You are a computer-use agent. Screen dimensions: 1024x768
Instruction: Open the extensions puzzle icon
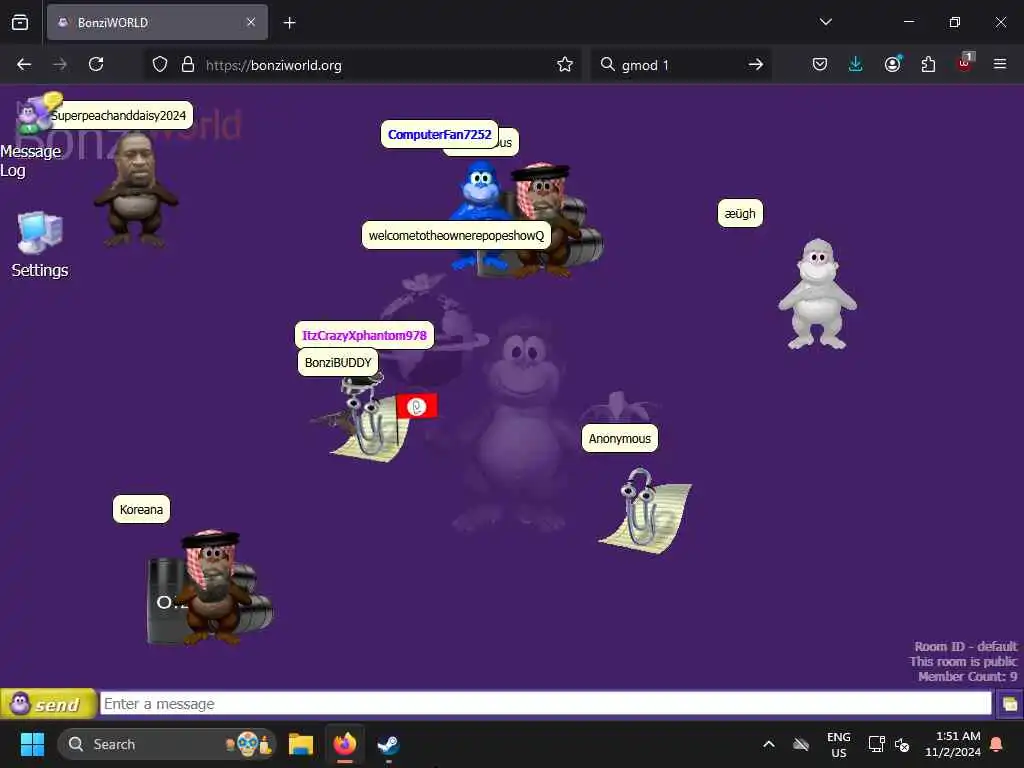pyautogui.click(x=928, y=65)
